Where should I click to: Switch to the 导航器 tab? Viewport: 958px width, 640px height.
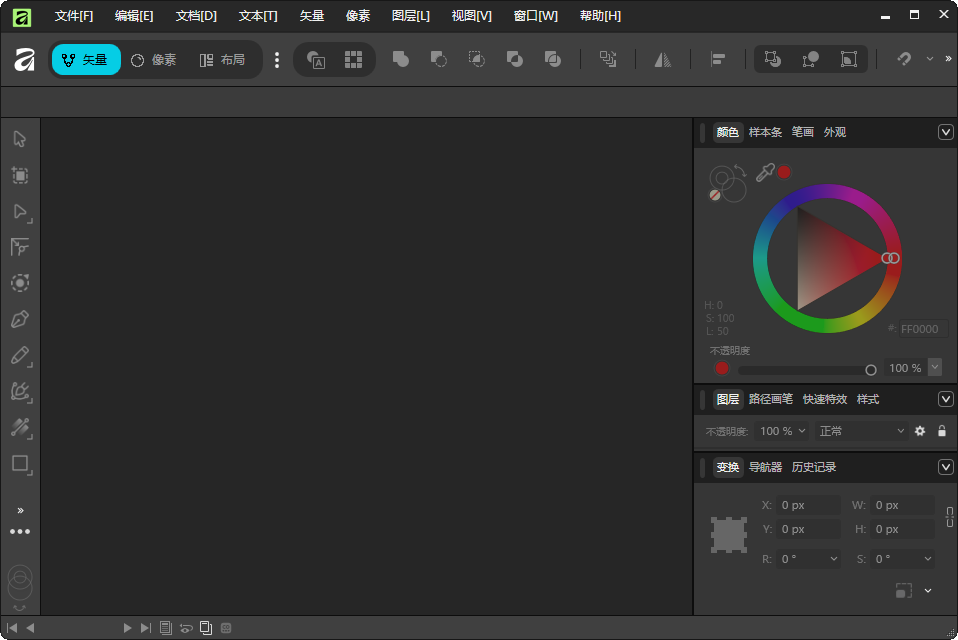pos(765,467)
